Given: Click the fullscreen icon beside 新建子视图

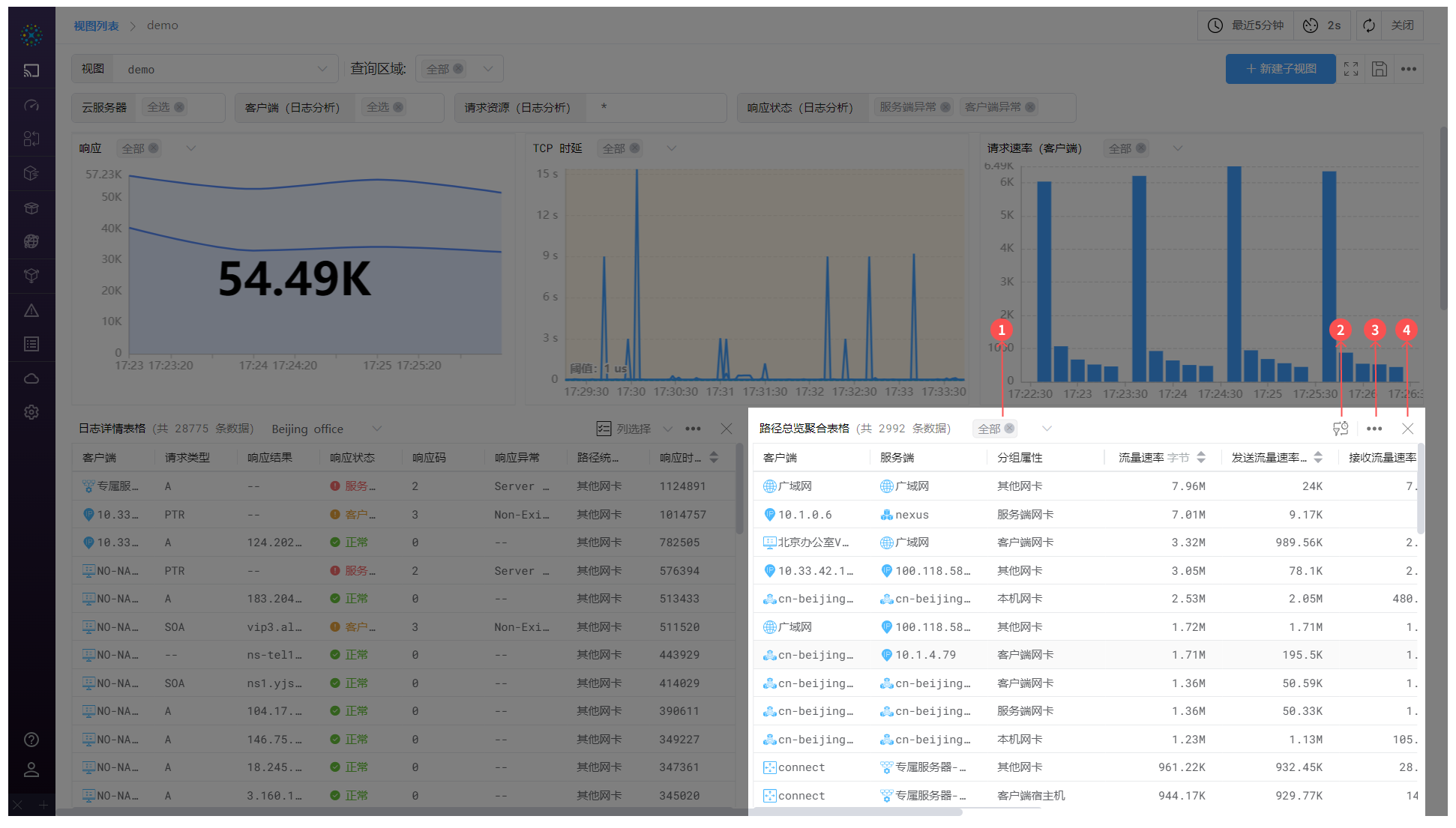Looking at the screenshot, I should 1351,69.
